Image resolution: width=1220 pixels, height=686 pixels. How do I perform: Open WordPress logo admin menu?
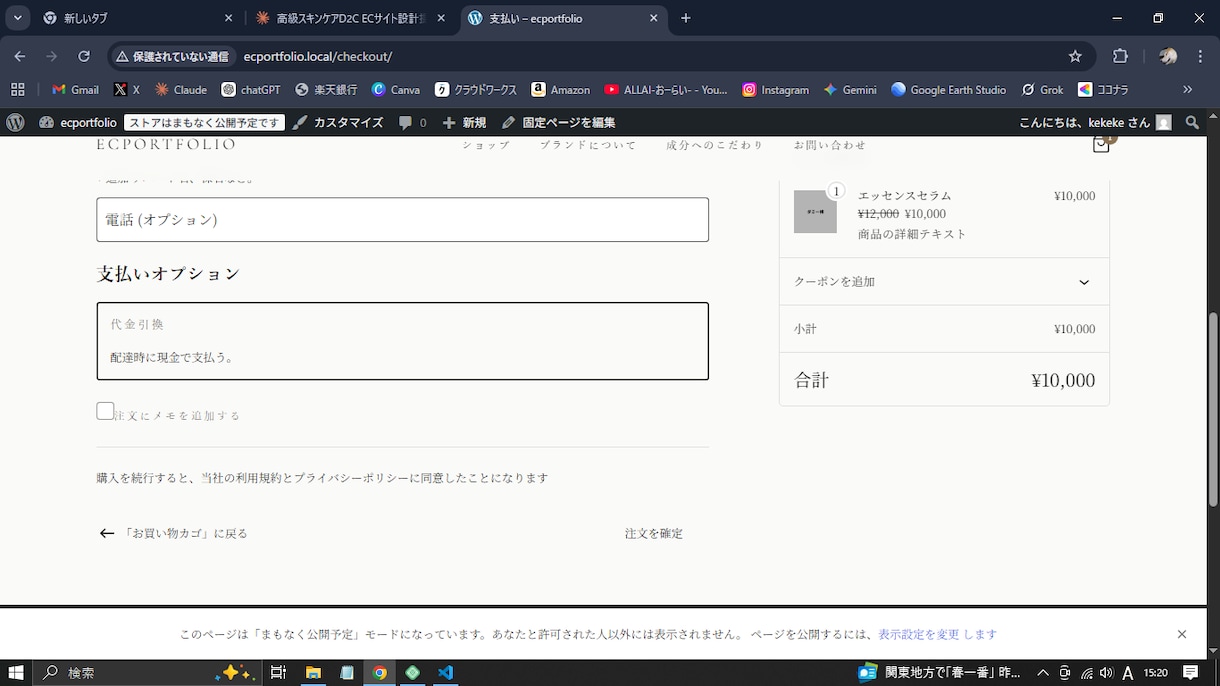(15, 122)
